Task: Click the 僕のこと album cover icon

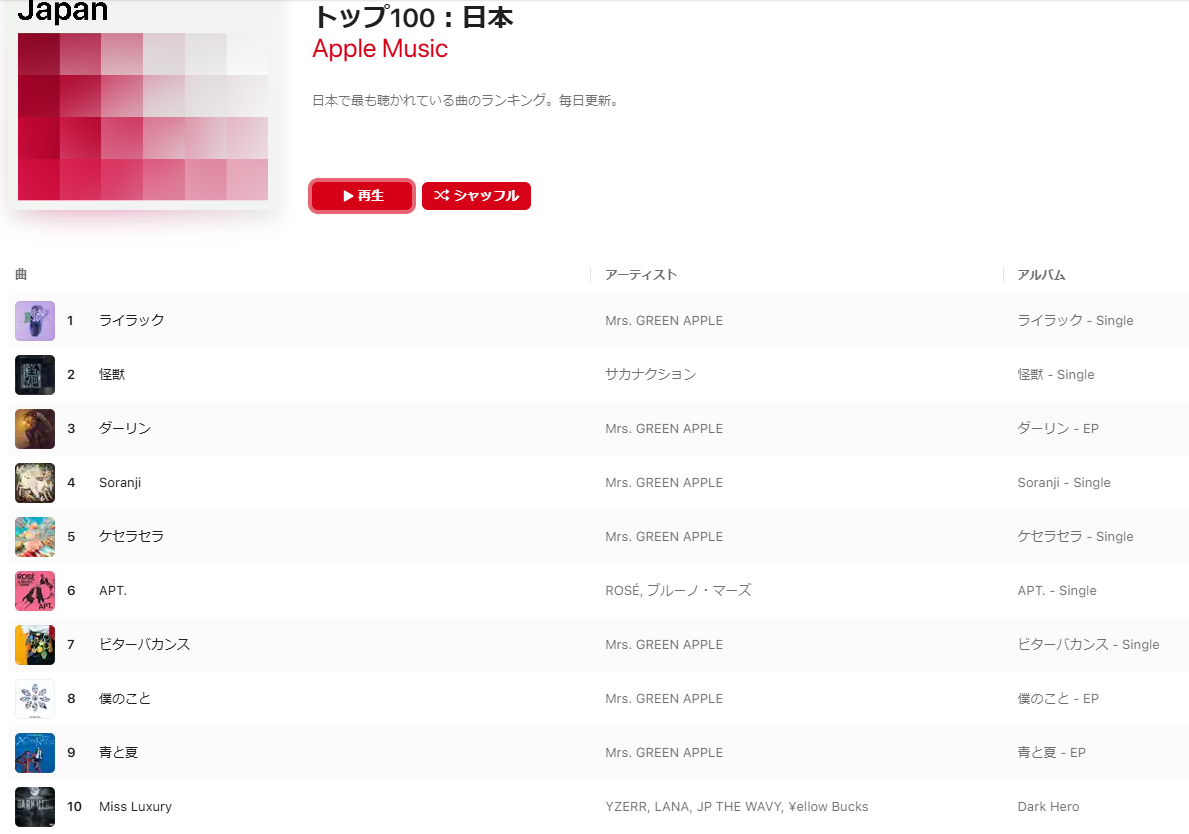Action: [35, 698]
